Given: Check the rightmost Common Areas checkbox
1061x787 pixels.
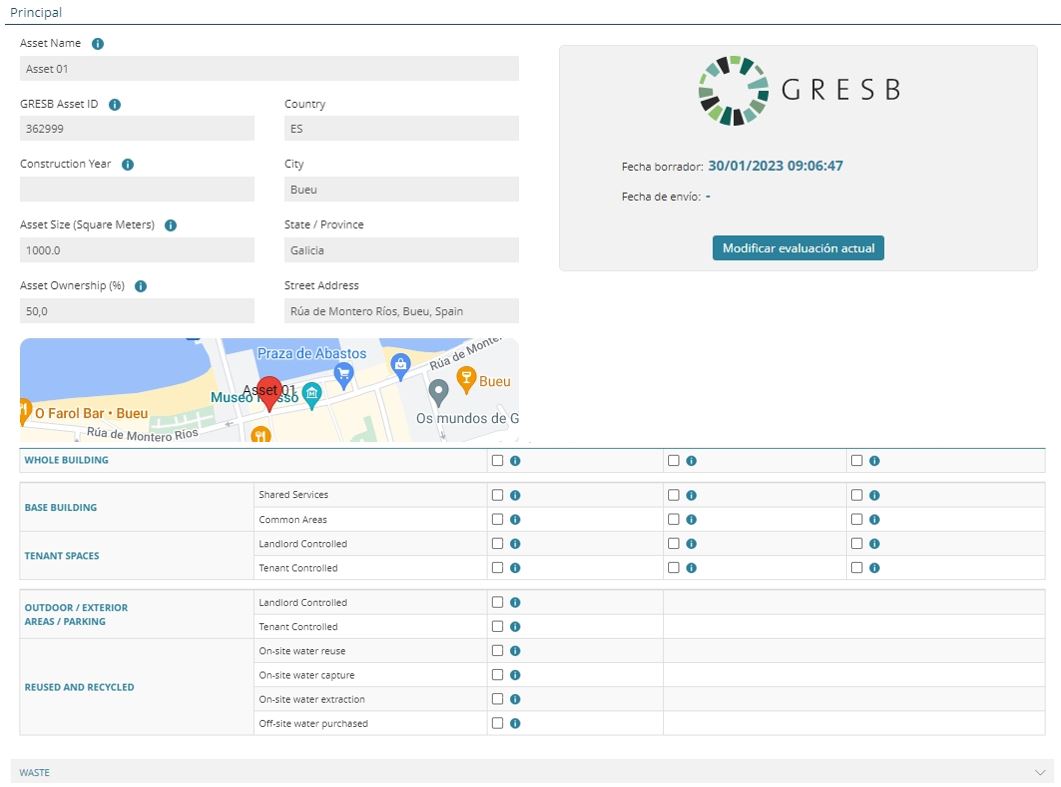Looking at the screenshot, I should click(x=857, y=519).
